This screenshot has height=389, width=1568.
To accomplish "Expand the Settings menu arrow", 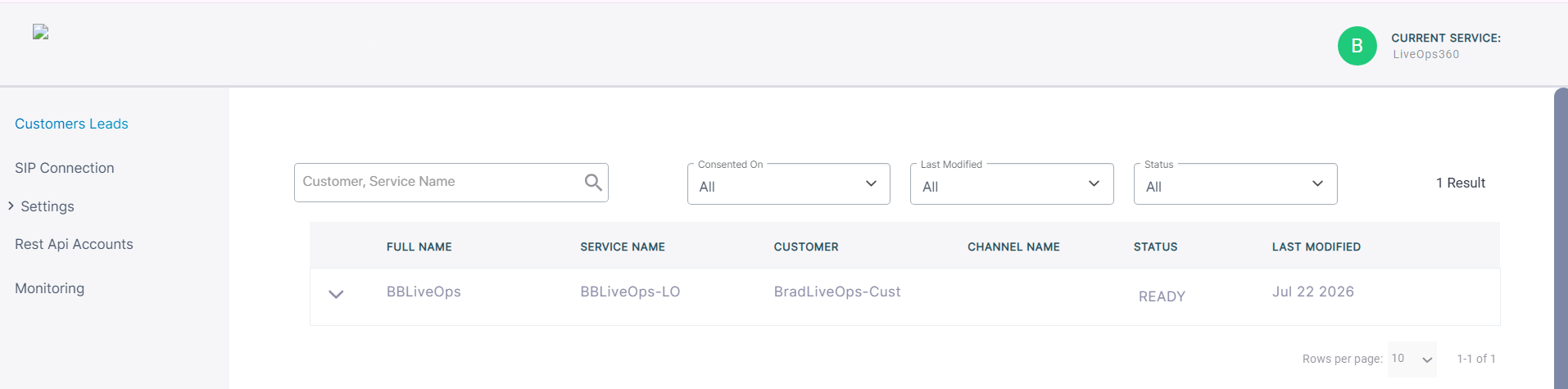I will pyautogui.click(x=11, y=206).
